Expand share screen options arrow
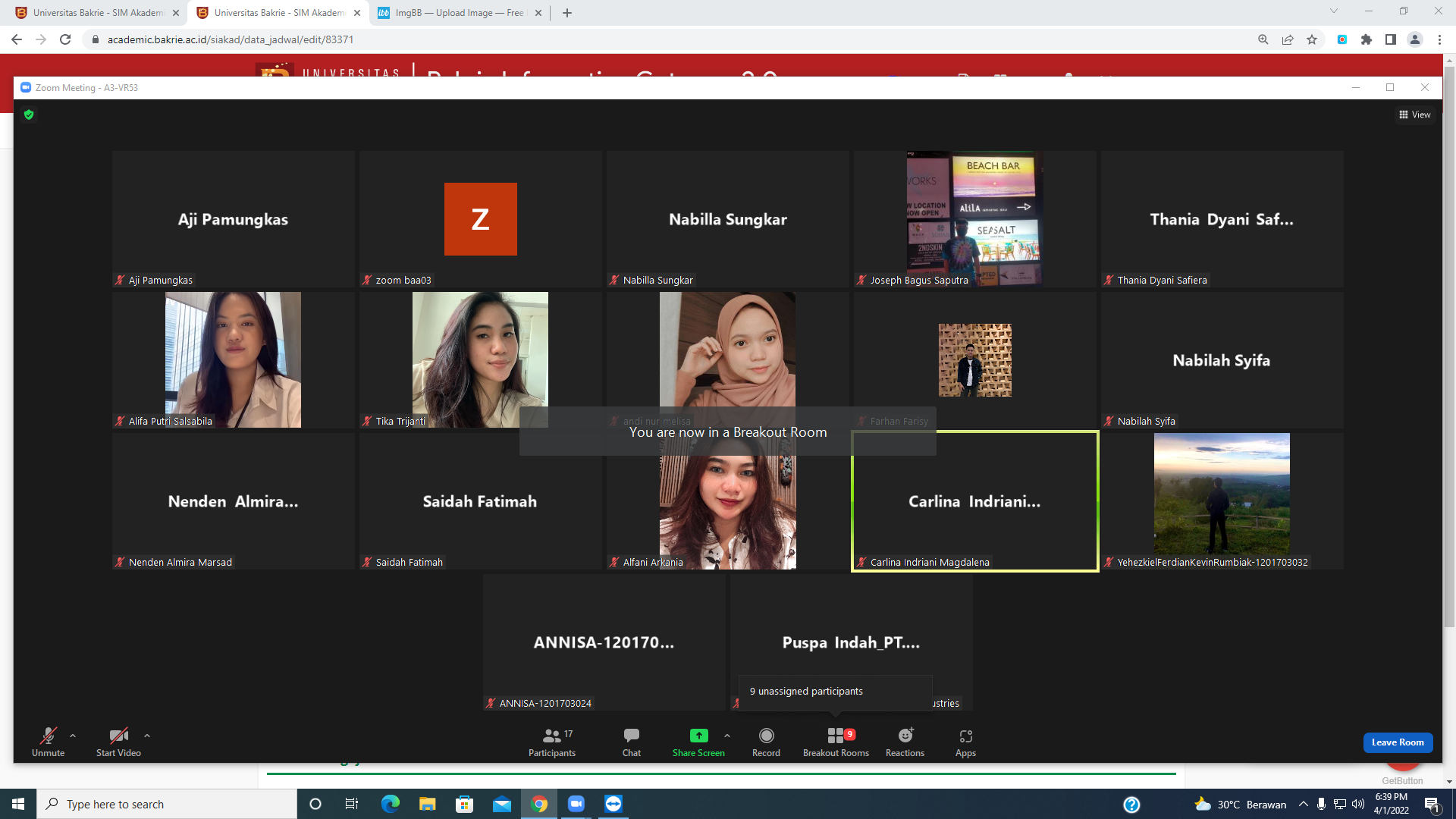Image resolution: width=1456 pixels, height=819 pixels. pos(727,736)
